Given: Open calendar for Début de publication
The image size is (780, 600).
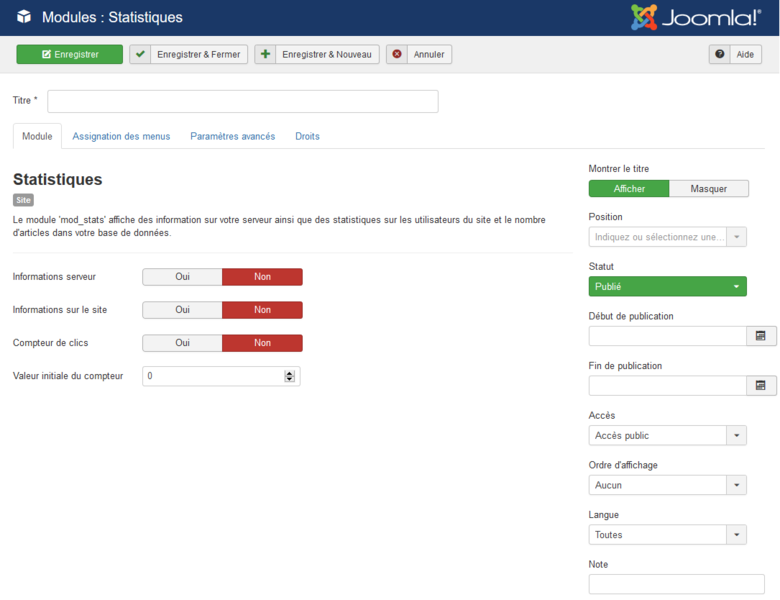Looking at the screenshot, I should click(x=761, y=336).
